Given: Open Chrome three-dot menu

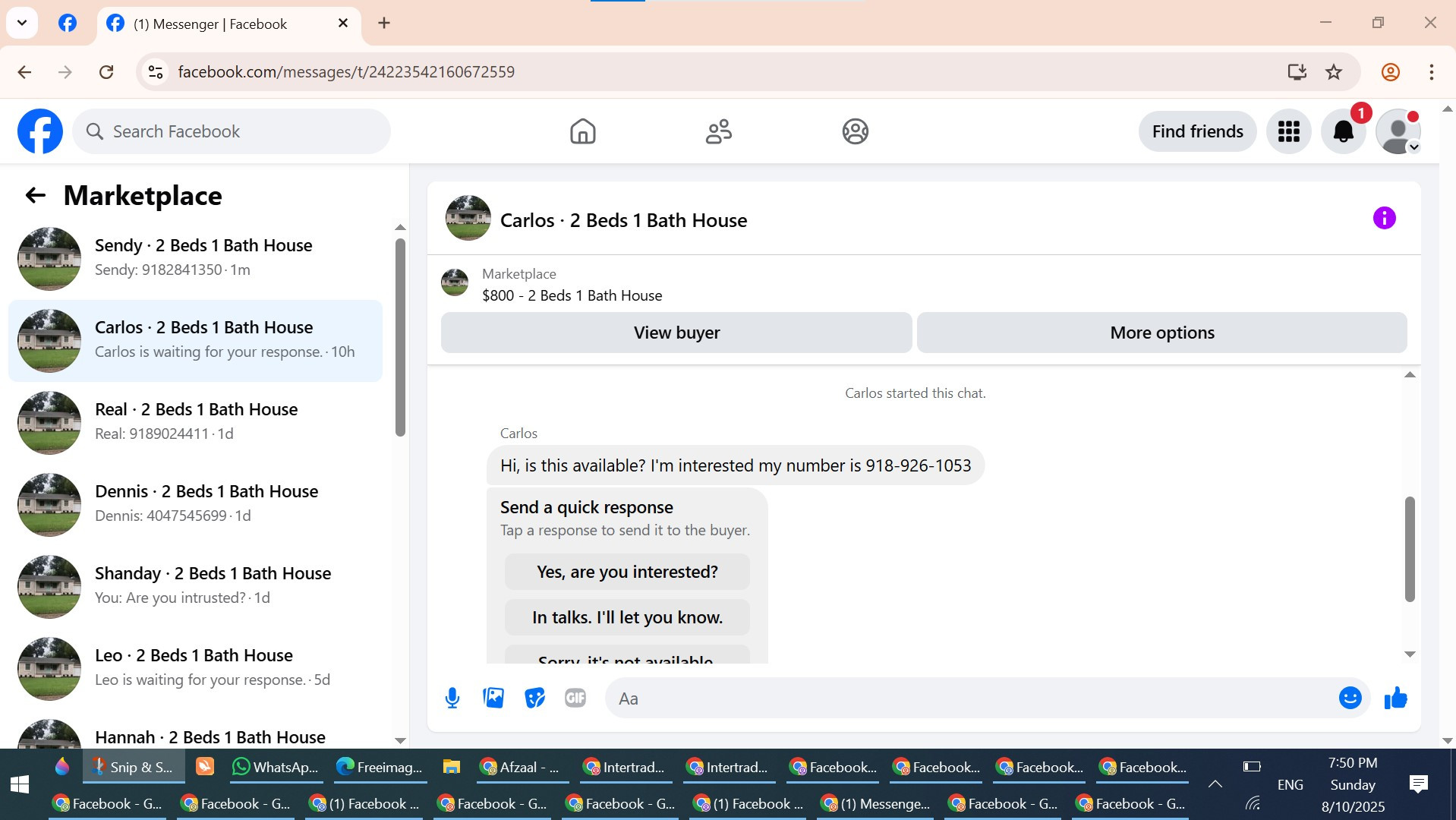Looking at the screenshot, I should click(x=1431, y=72).
